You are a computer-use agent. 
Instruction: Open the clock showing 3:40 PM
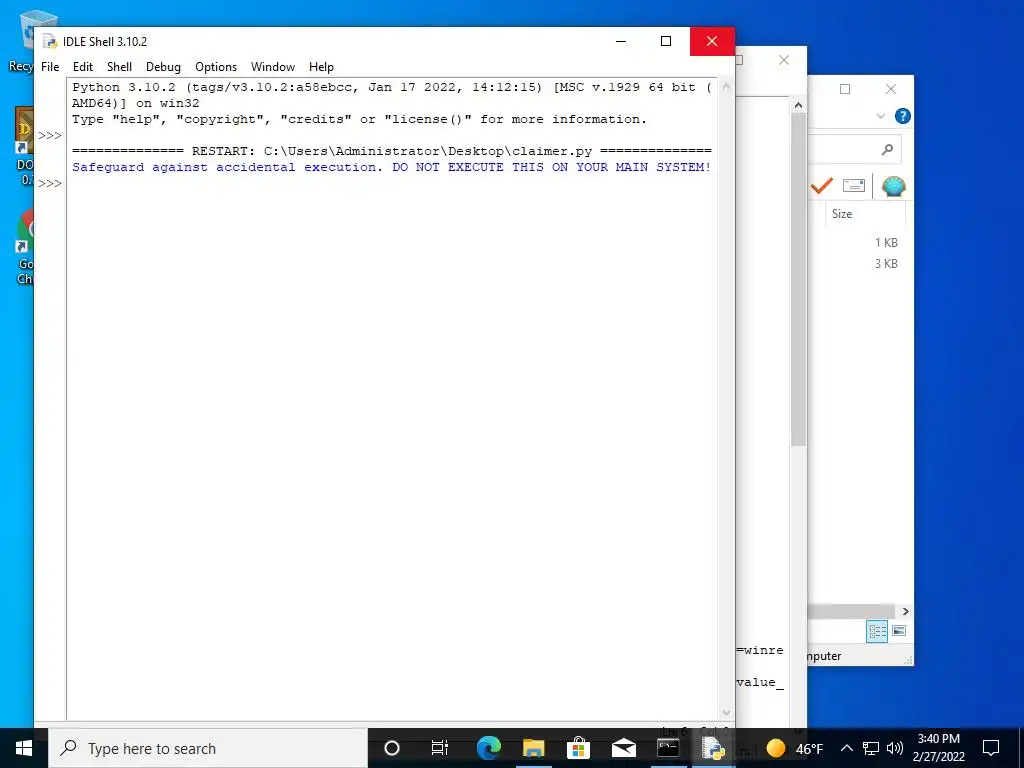pos(938,748)
